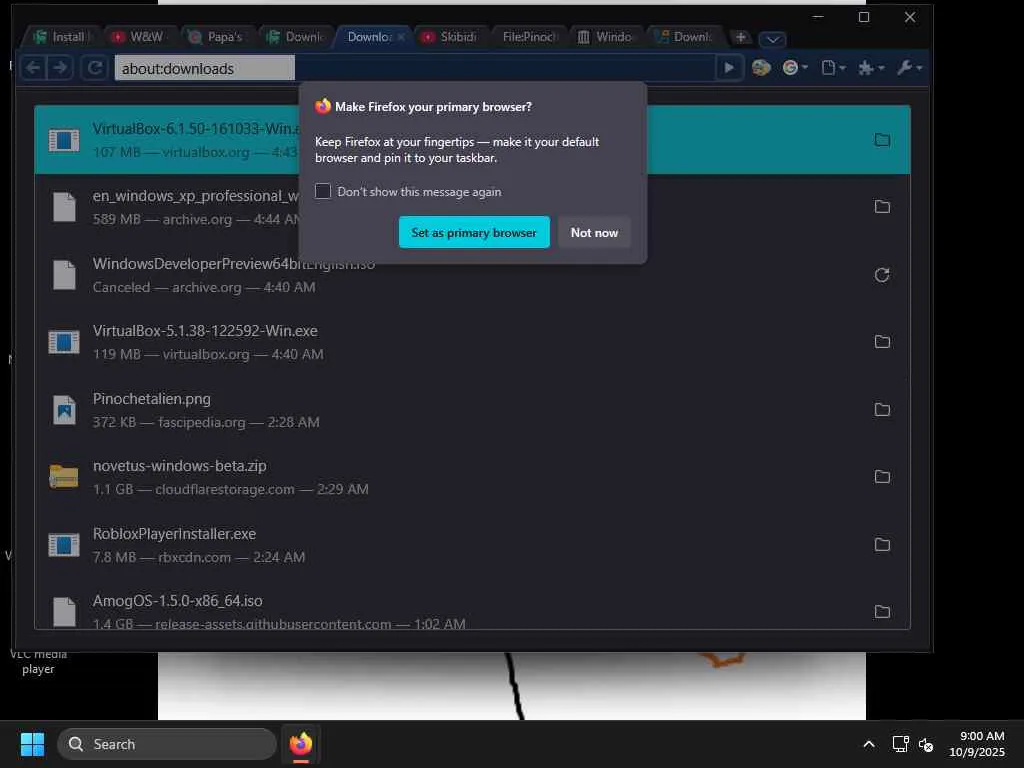Select Pinochetalien.png file name
Image resolution: width=1024 pixels, height=768 pixels.
point(152,398)
